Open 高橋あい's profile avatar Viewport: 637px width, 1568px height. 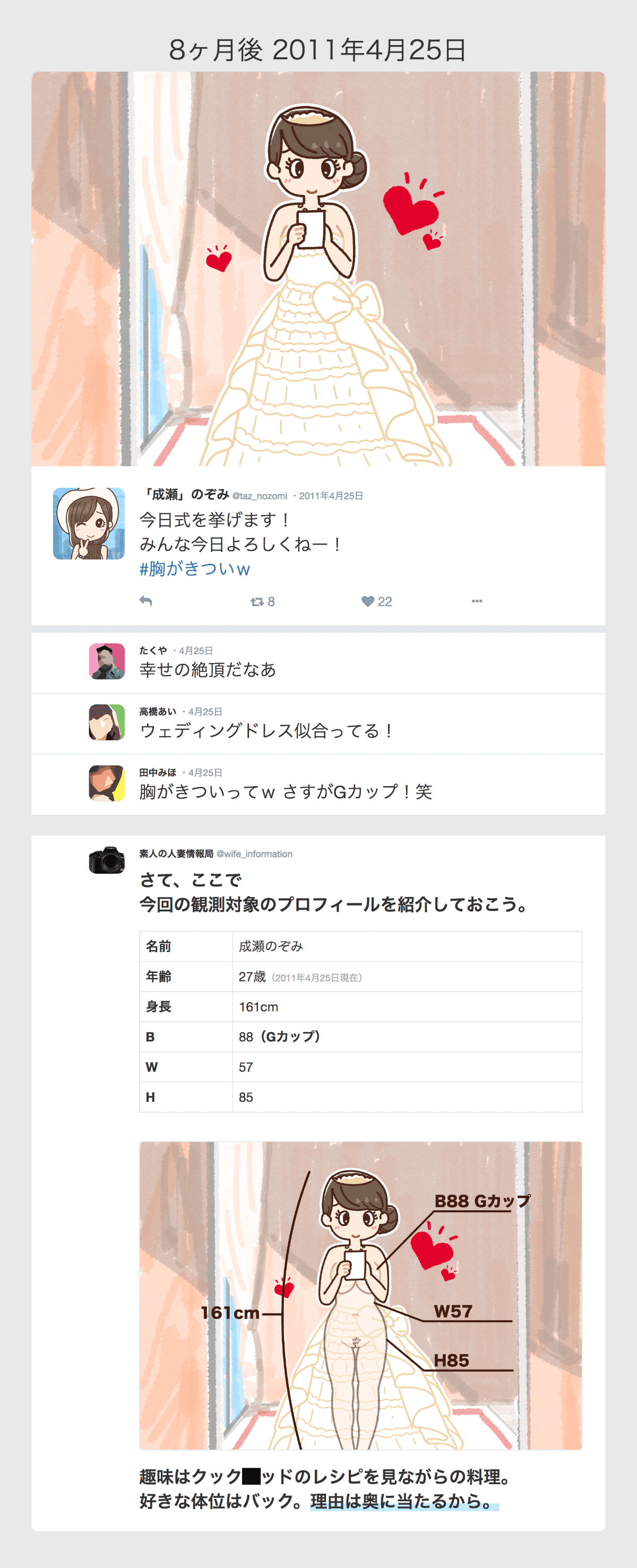click(107, 722)
